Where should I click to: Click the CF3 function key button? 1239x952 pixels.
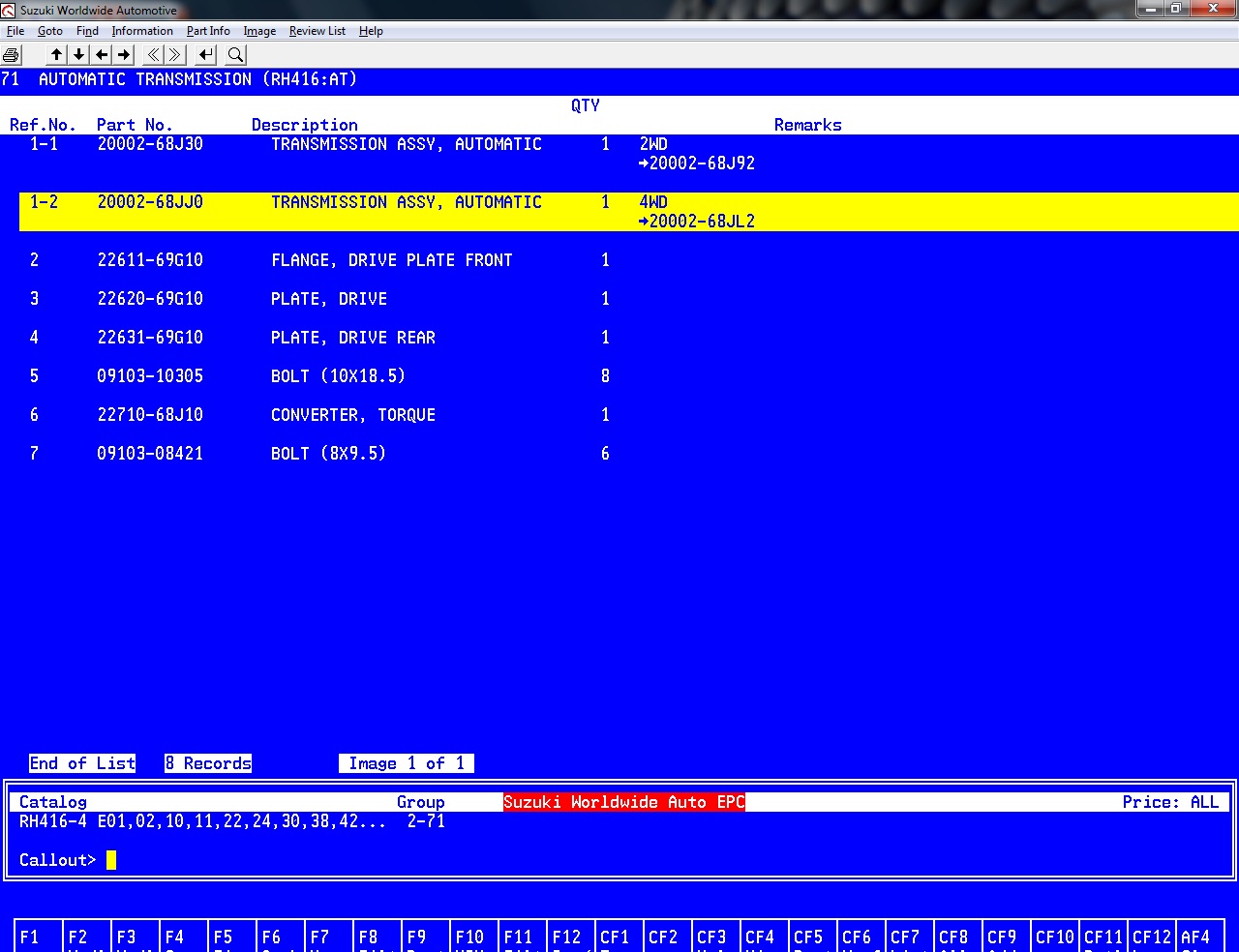pyautogui.click(x=716, y=937)
